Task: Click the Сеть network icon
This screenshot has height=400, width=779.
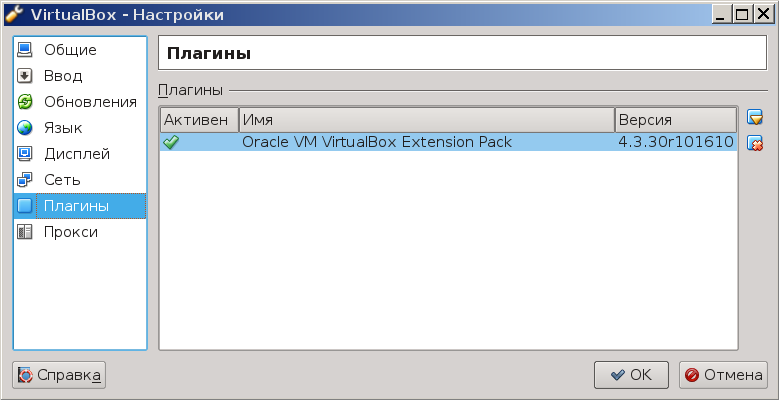Action: click(24, 180)
